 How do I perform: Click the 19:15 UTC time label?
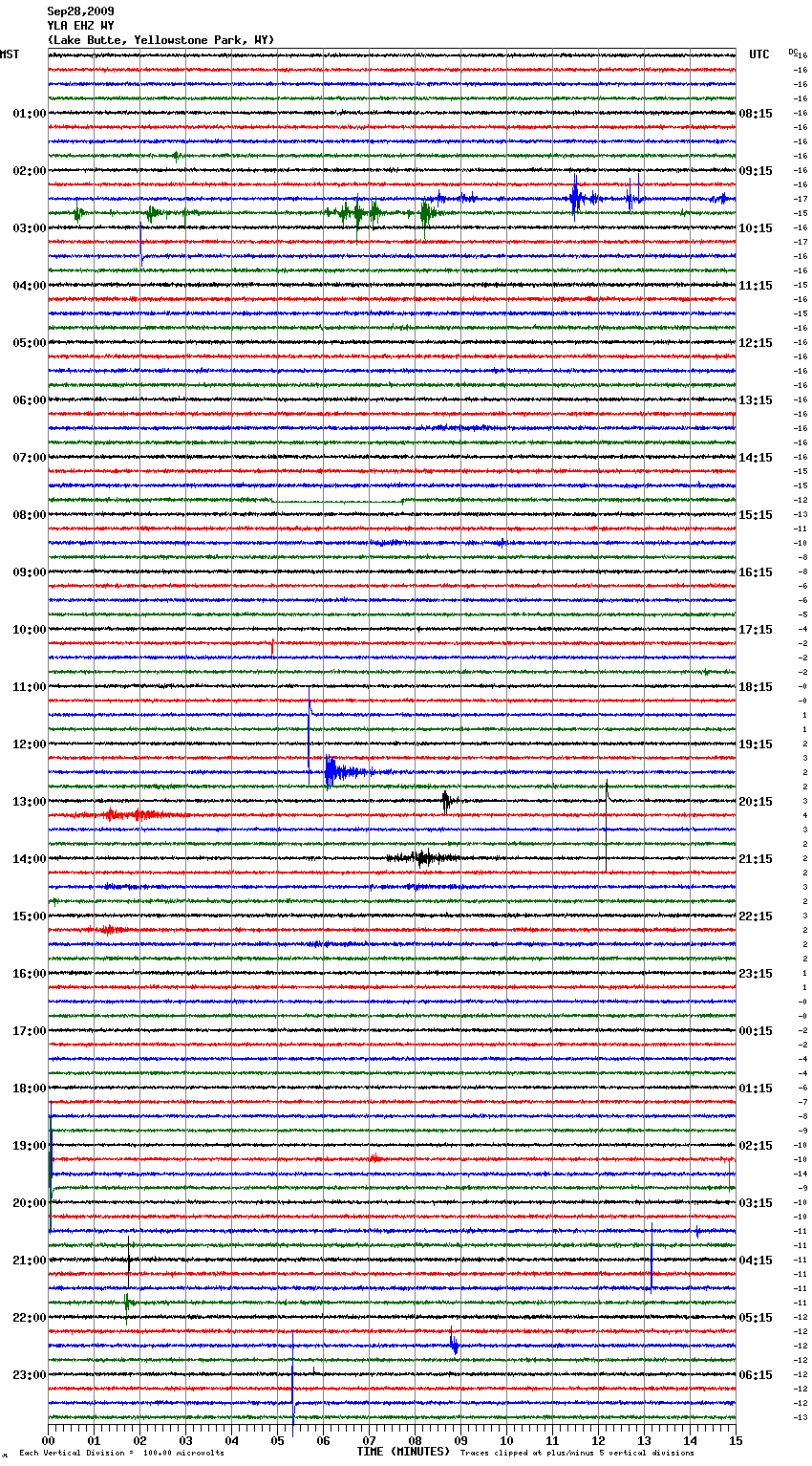756,744
